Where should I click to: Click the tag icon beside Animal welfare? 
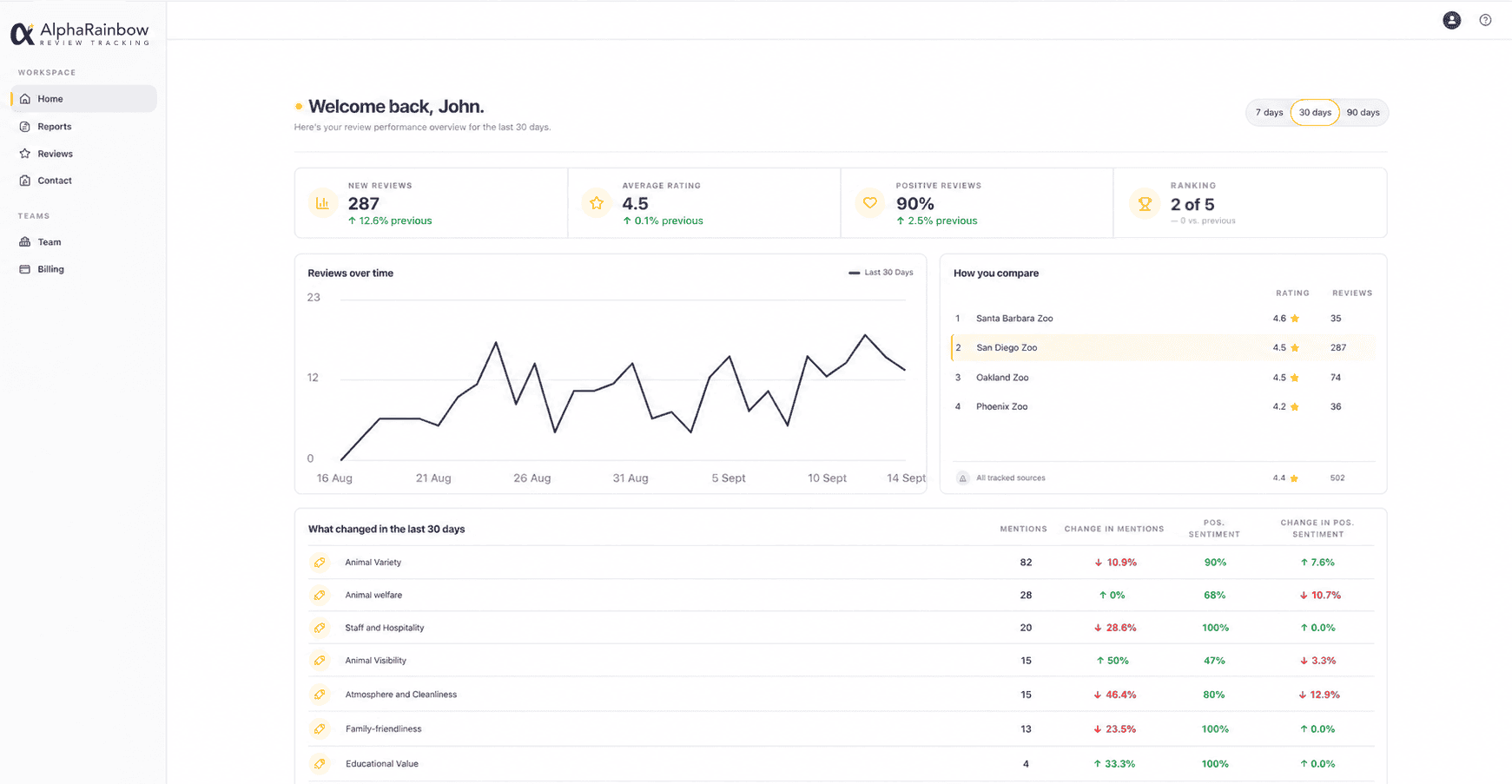(320, 596)
